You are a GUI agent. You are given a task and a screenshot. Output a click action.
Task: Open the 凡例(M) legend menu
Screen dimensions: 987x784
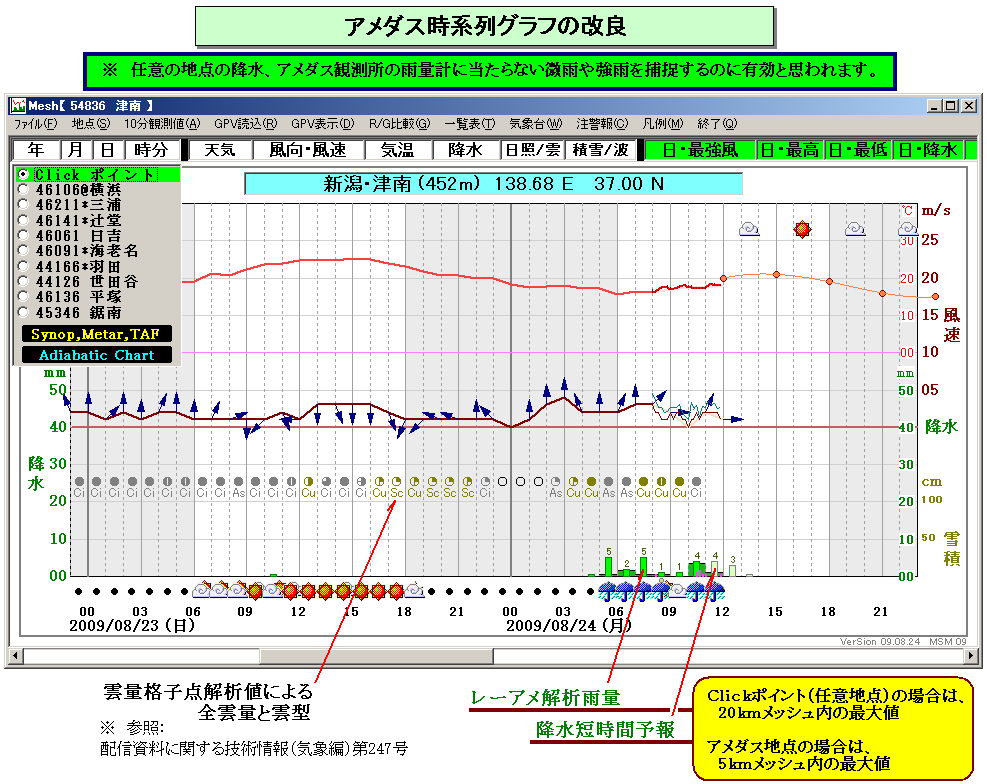click(663, 124)
